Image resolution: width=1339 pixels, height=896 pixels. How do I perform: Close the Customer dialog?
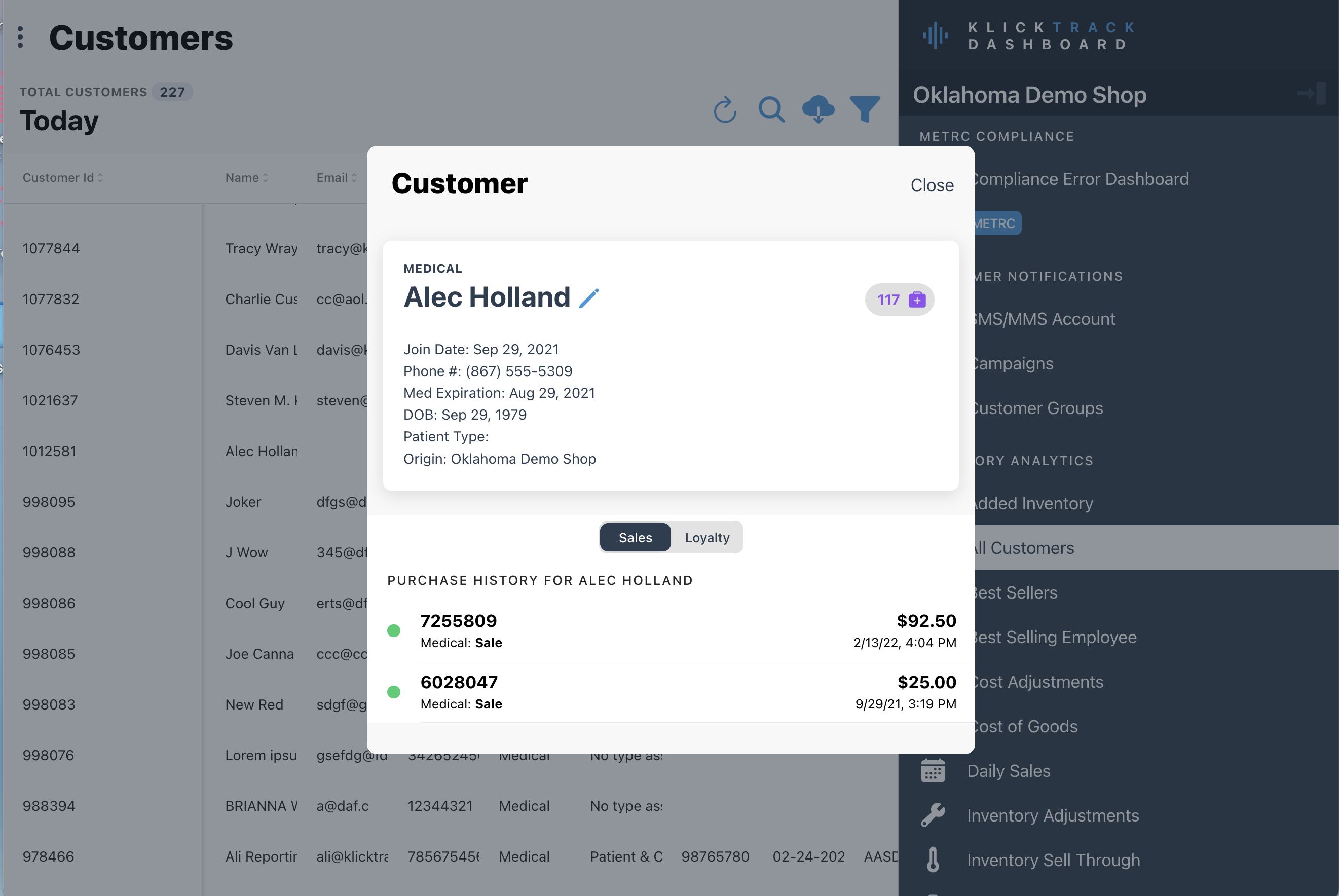[932, 185]
